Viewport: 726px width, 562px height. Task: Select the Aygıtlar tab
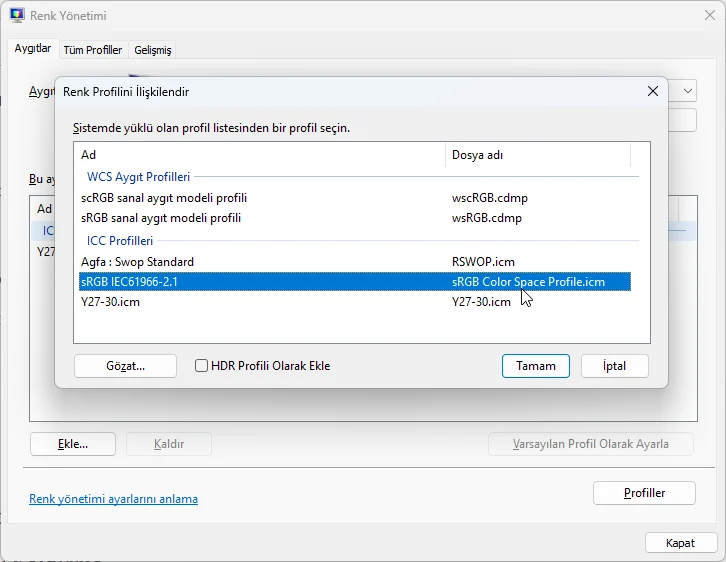coord(32,48)
